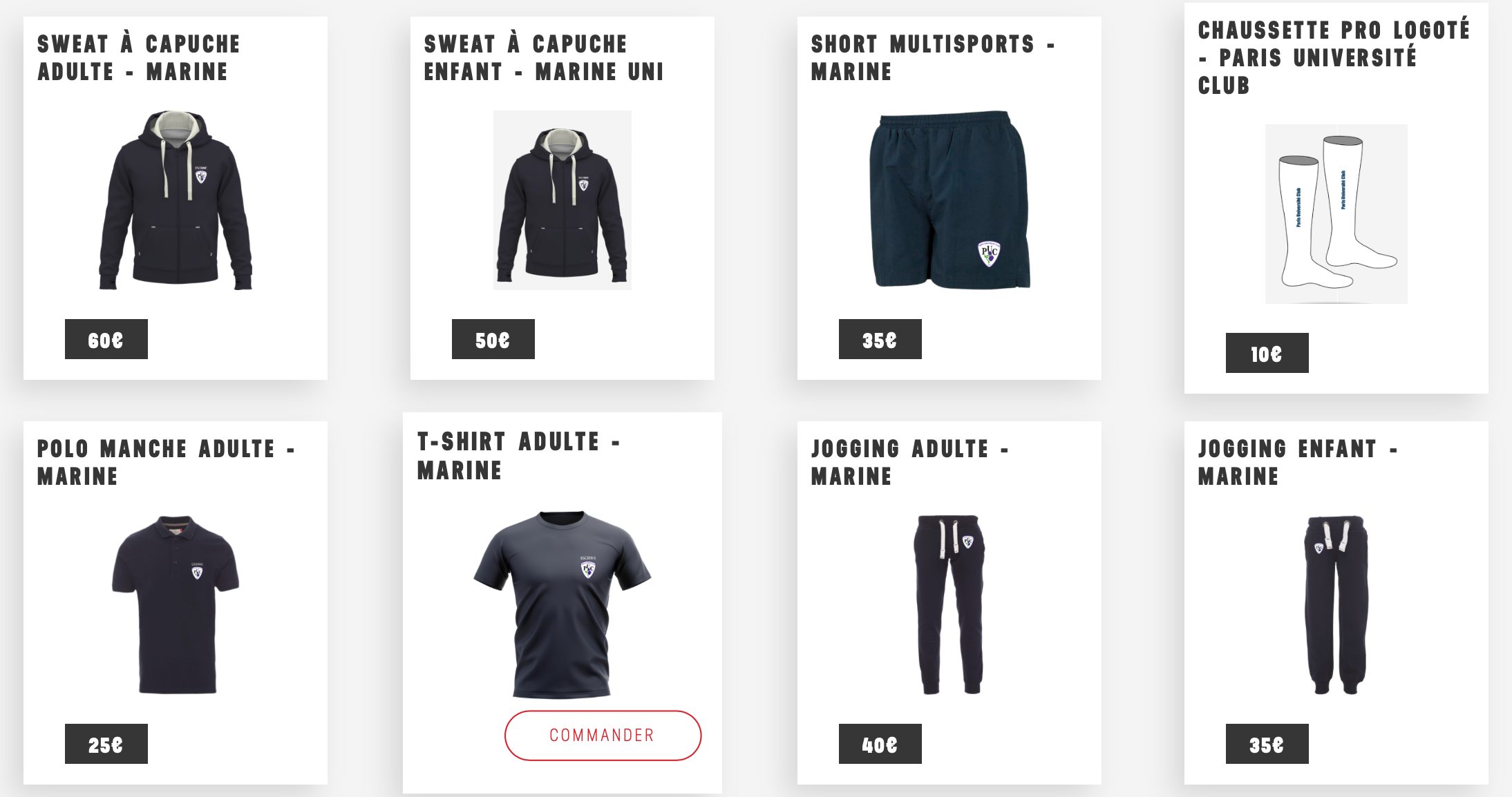The width and height of the screenshot is (1512, 797).
Task: Select the 50€ price badge for kids hoodie
Action: 493,339
